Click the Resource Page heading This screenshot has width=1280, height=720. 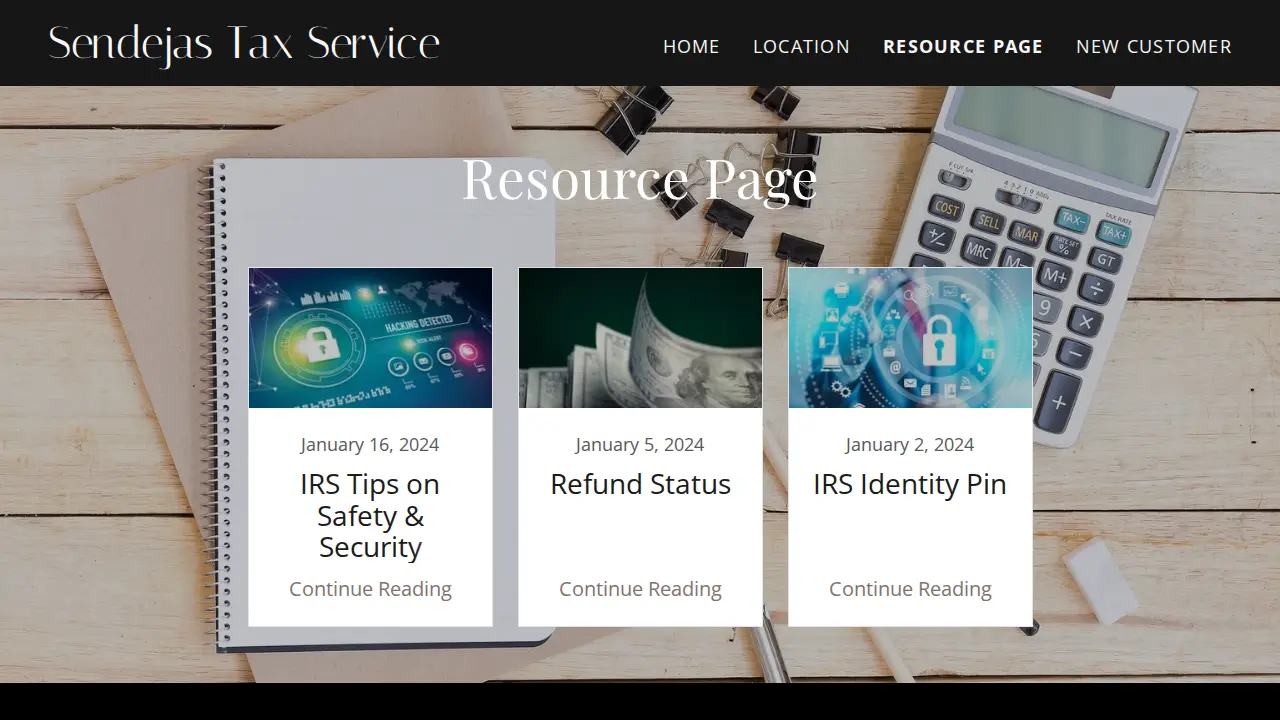(640, 180)
